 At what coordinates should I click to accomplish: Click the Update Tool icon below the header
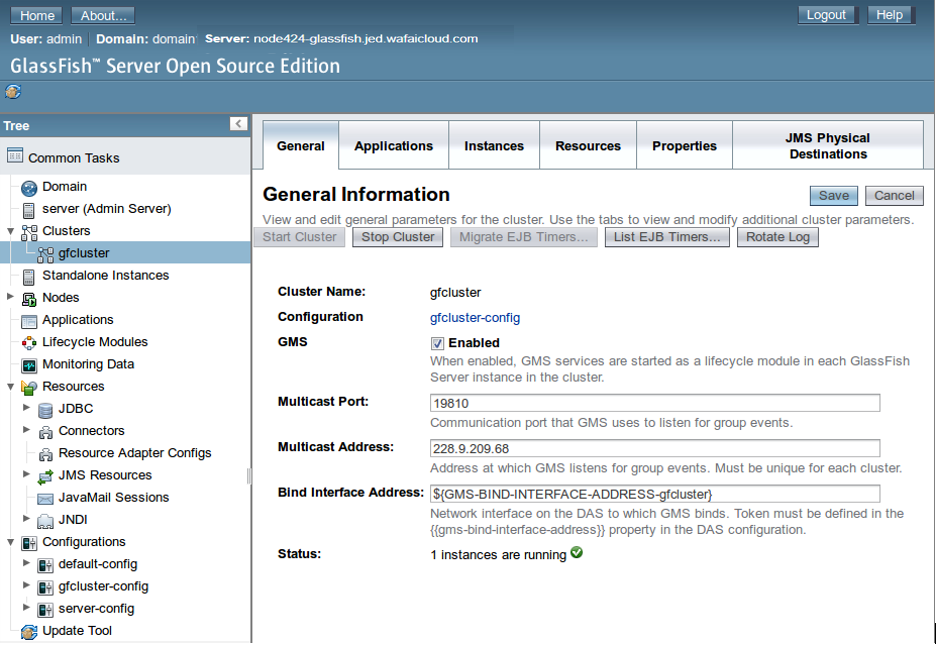click(13, 92)
